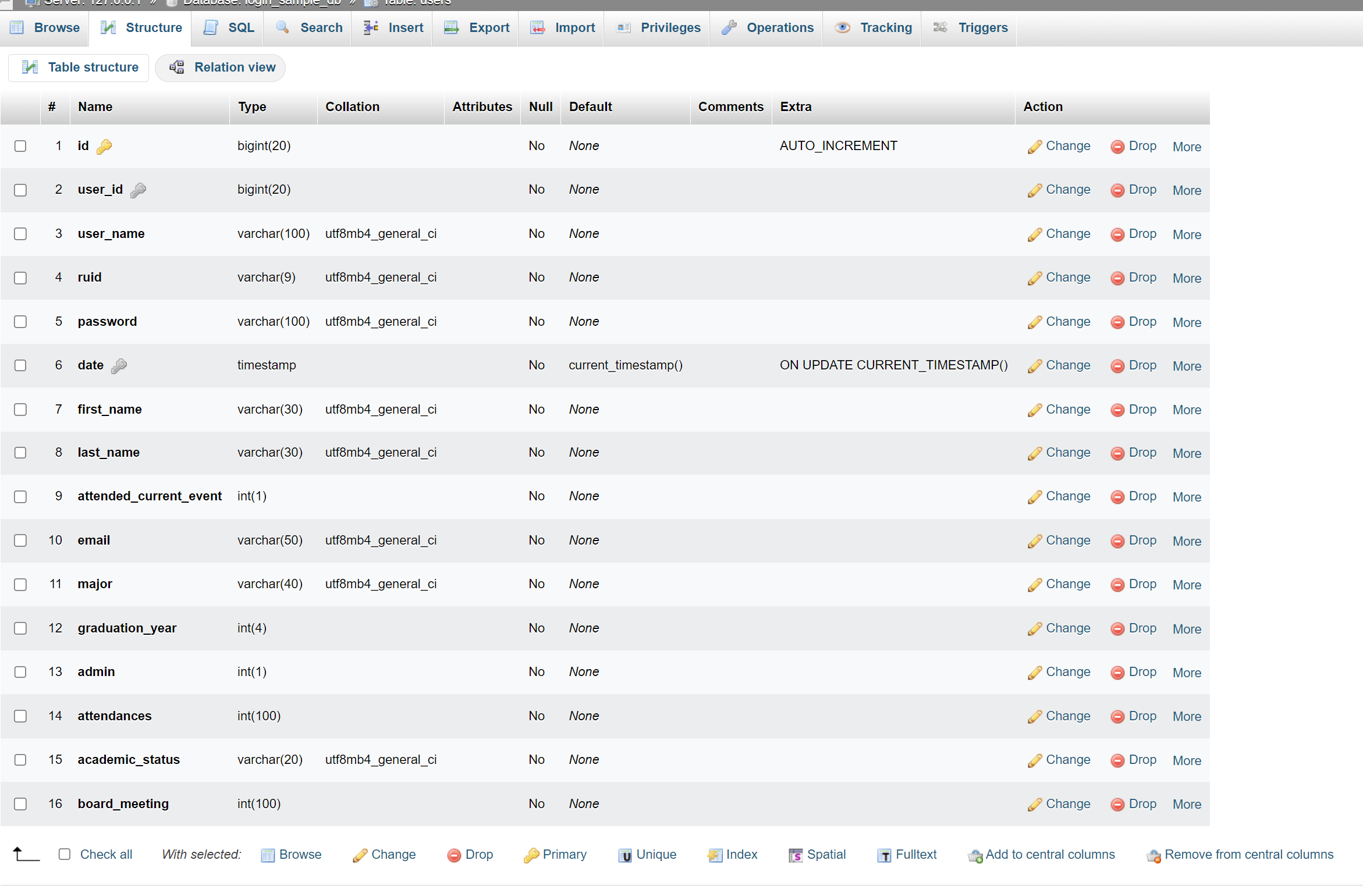Click Drop link for admin column
The image size is (1363, 896).
coord(1142,671)
